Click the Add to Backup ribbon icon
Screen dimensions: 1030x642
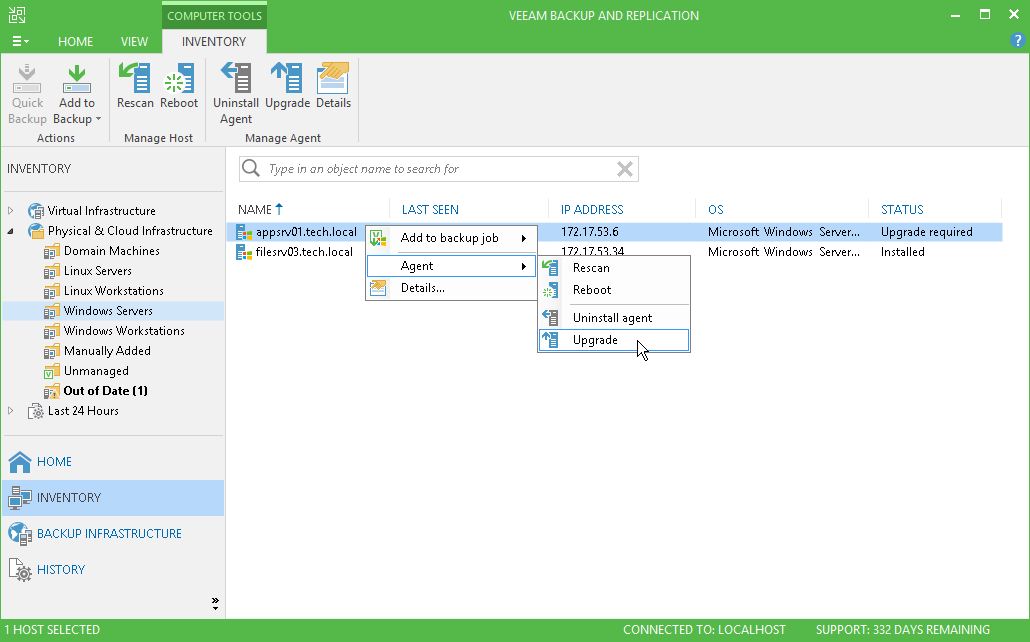coord(77,80)
